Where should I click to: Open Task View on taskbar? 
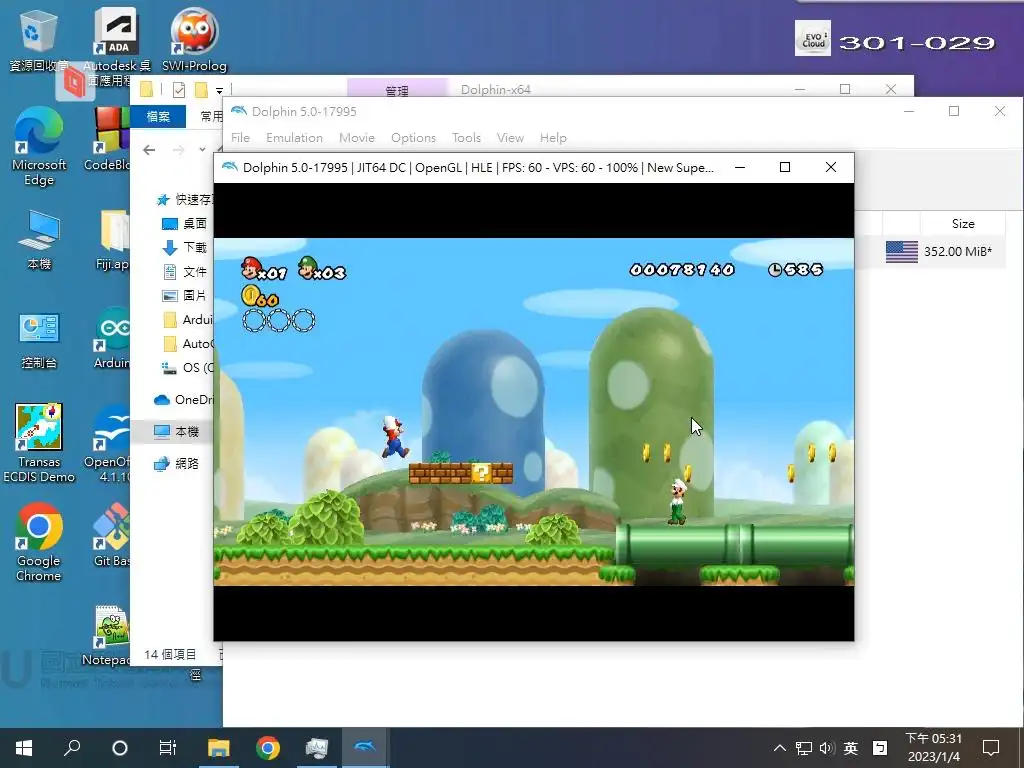pyautogui.click(x=168, y=748)
